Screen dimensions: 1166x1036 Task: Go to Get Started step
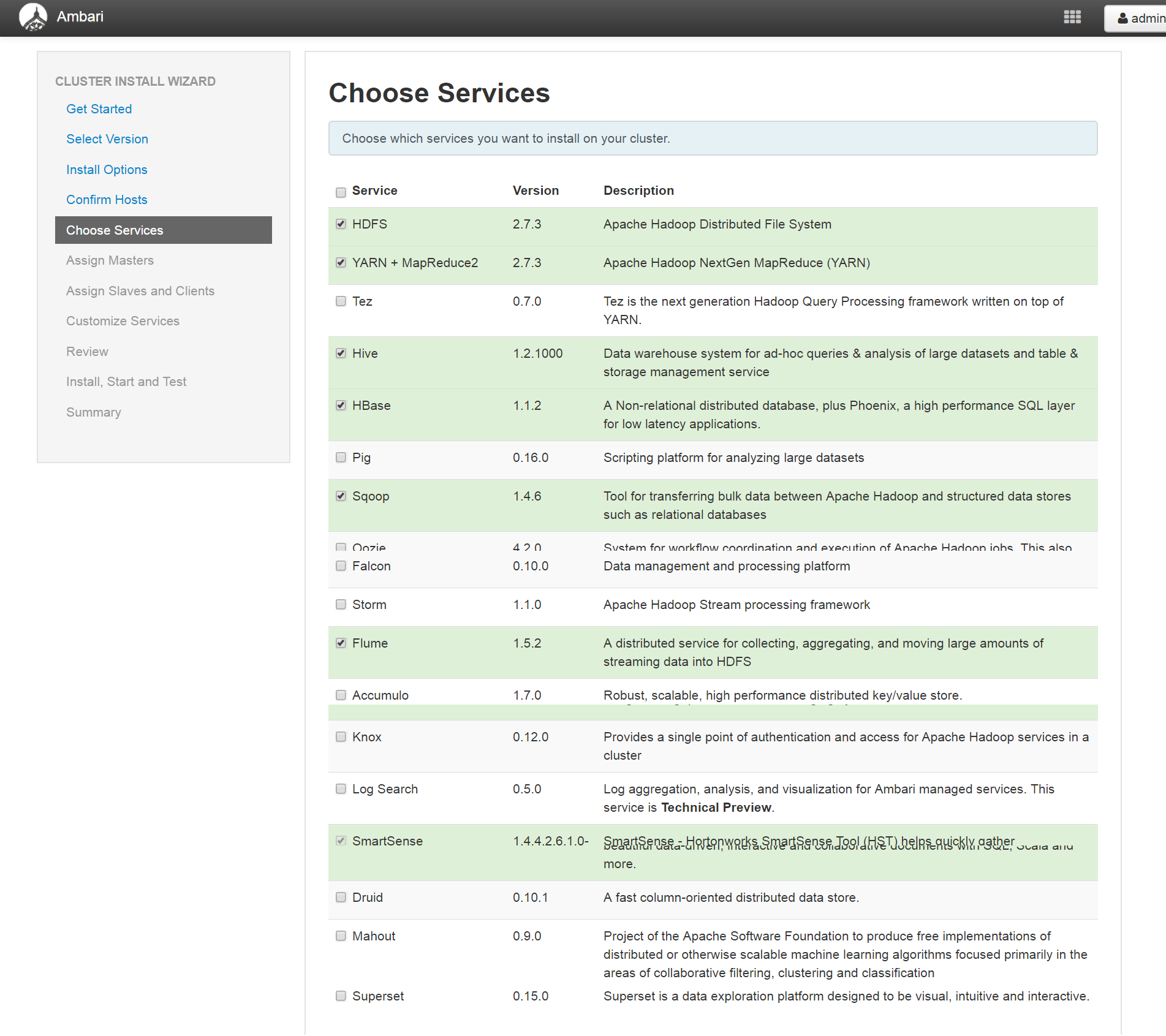tap(99, 109)
